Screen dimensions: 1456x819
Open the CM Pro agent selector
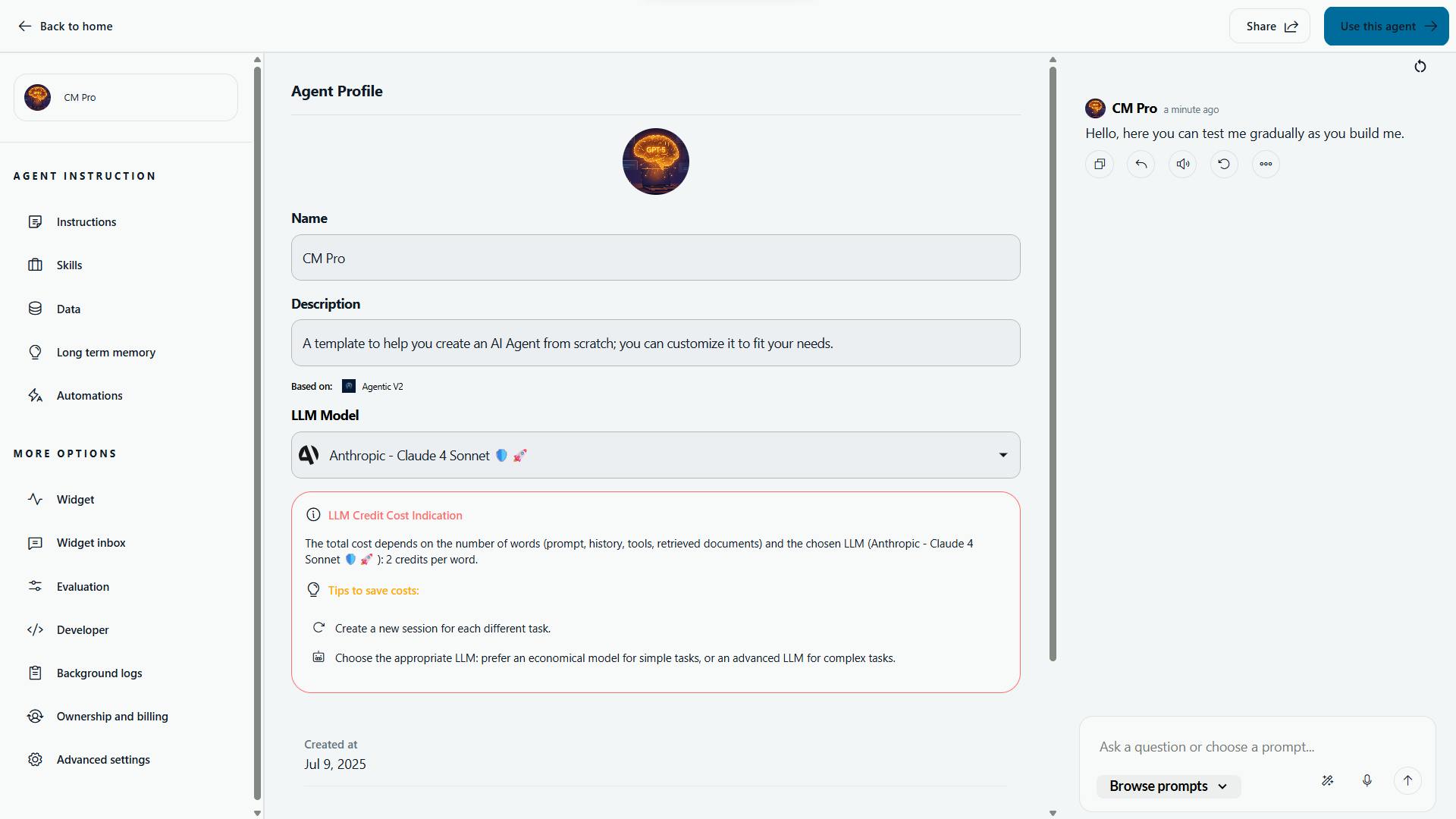click(x=126, y=97)
